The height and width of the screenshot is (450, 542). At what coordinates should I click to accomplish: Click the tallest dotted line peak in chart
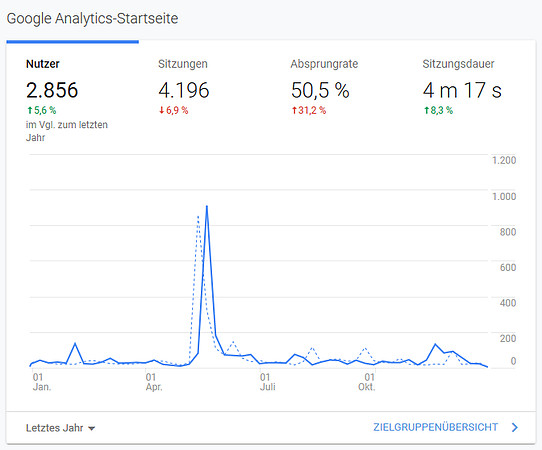coord(198,217)
